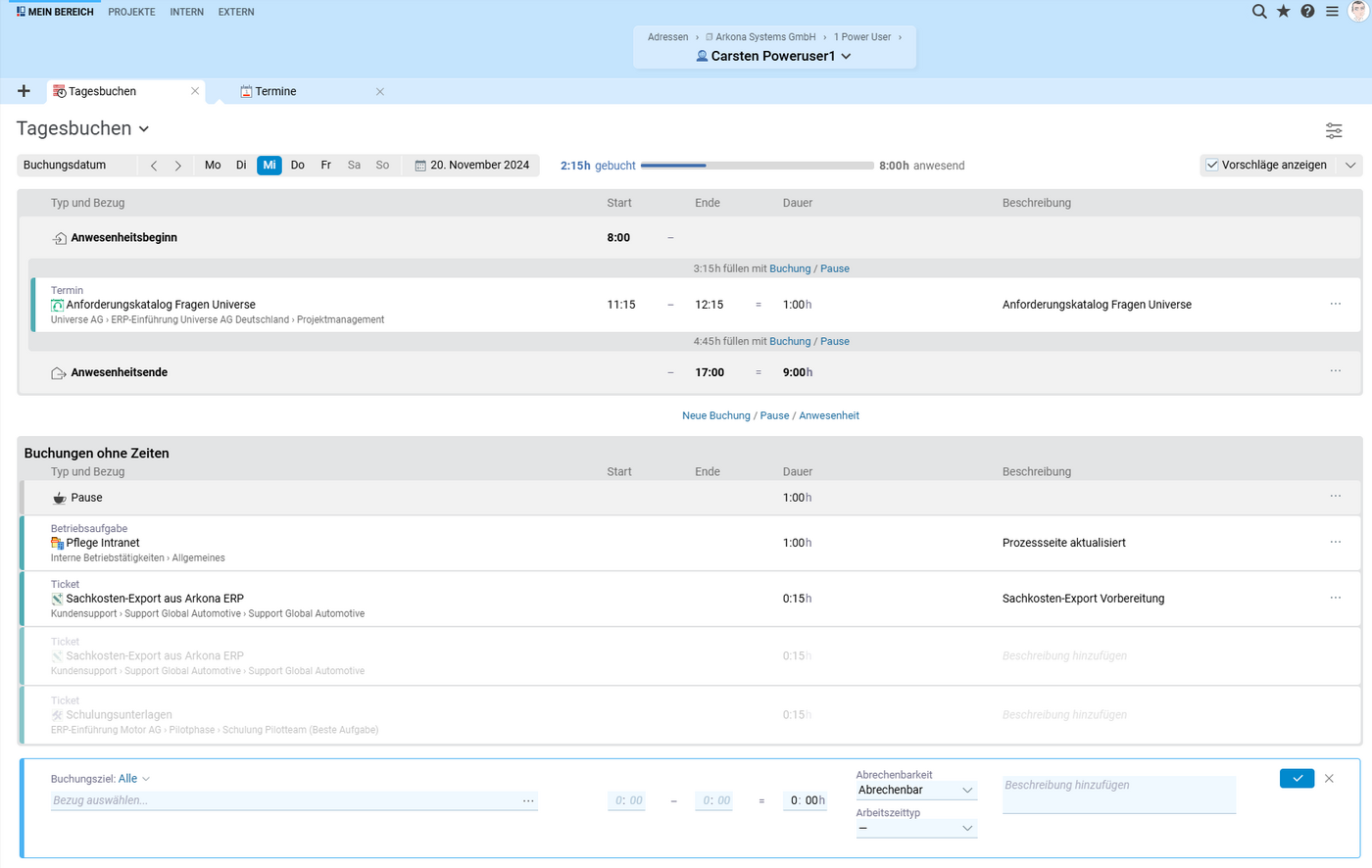Click the booked time progress bar
This screenshot has width=1372, height=868.
757,166
